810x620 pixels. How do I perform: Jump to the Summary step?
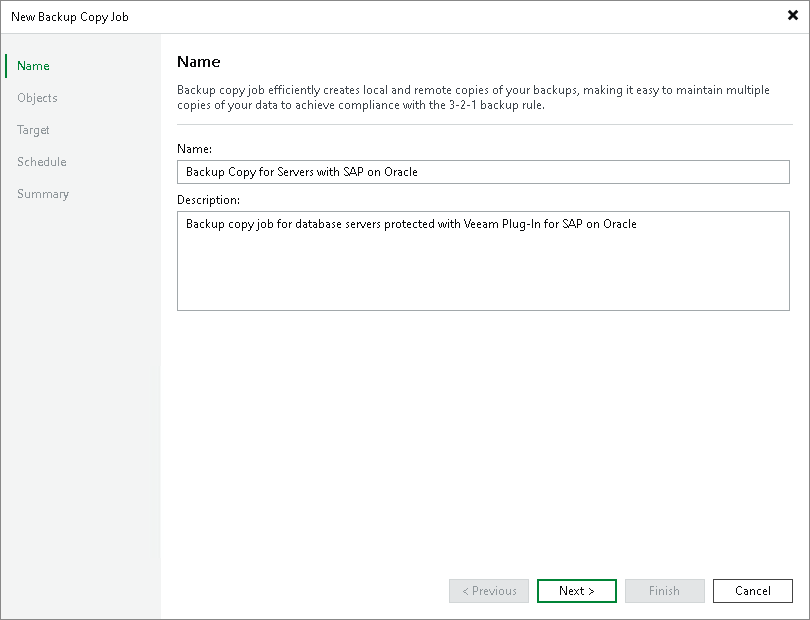pos(43,194)
